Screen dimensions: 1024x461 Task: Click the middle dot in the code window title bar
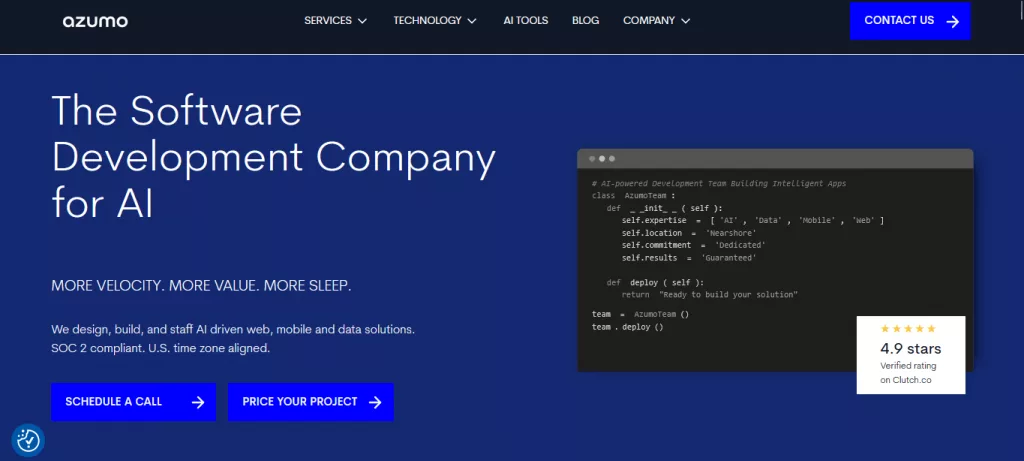(602, 159)
